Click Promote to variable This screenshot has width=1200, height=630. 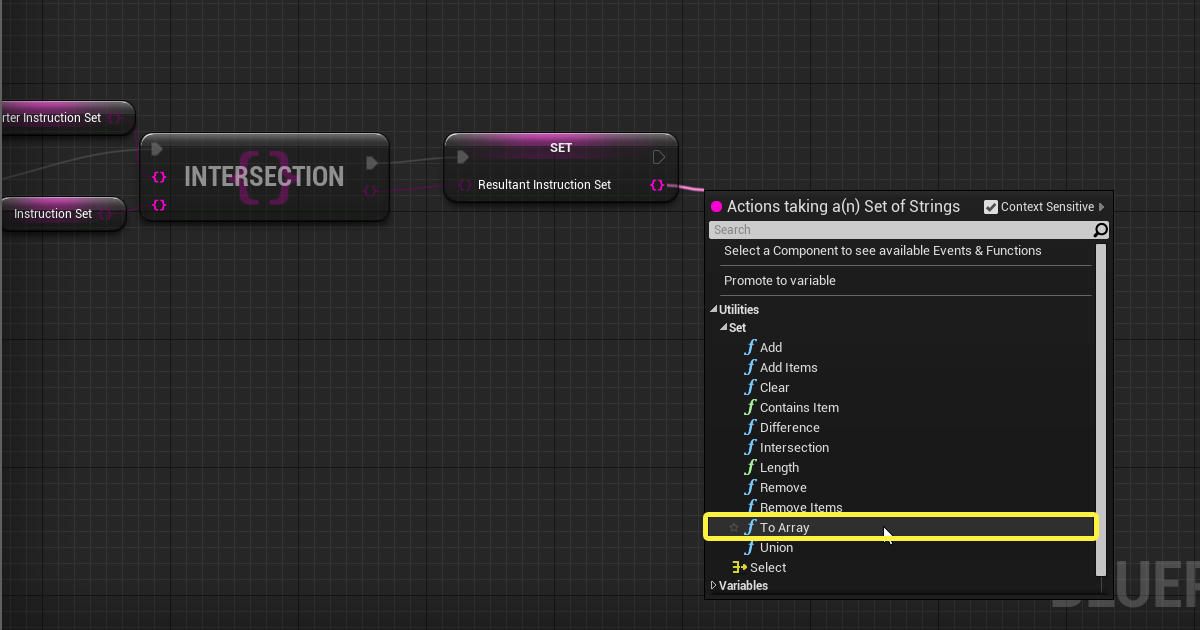click(780, 281)
